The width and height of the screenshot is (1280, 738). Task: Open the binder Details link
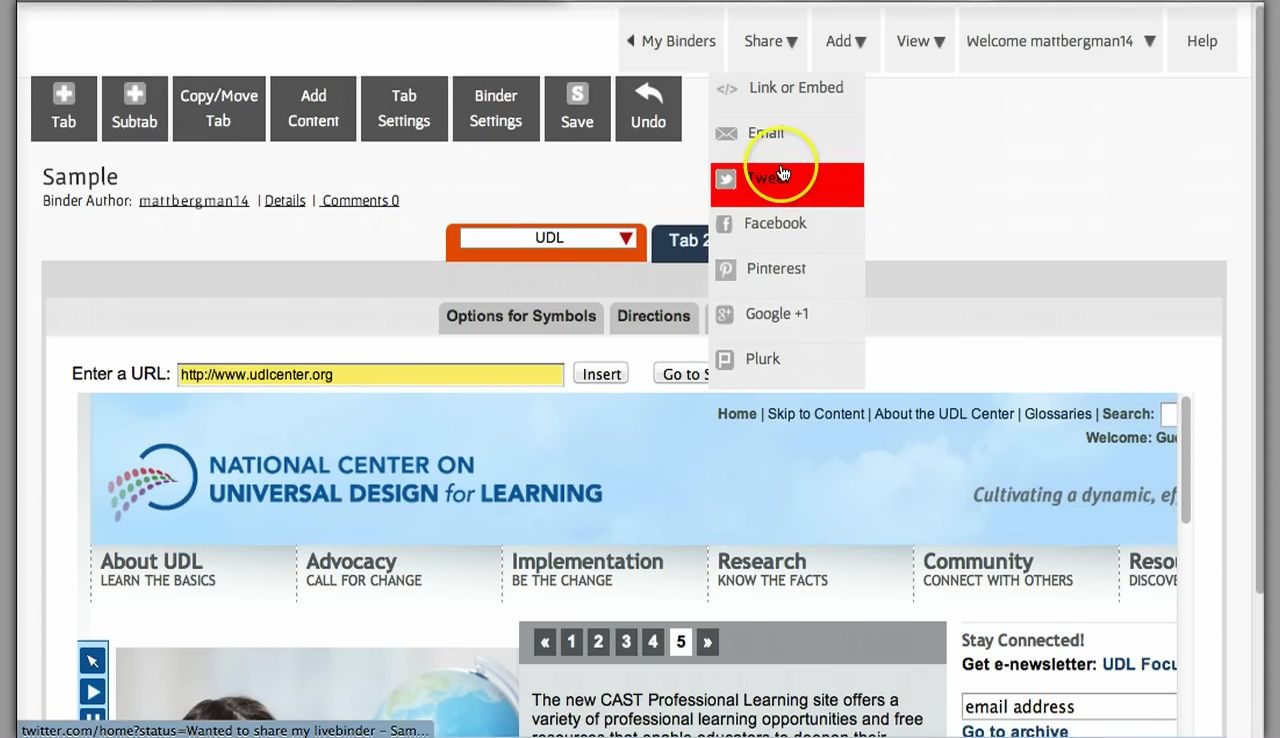point(285,201)
